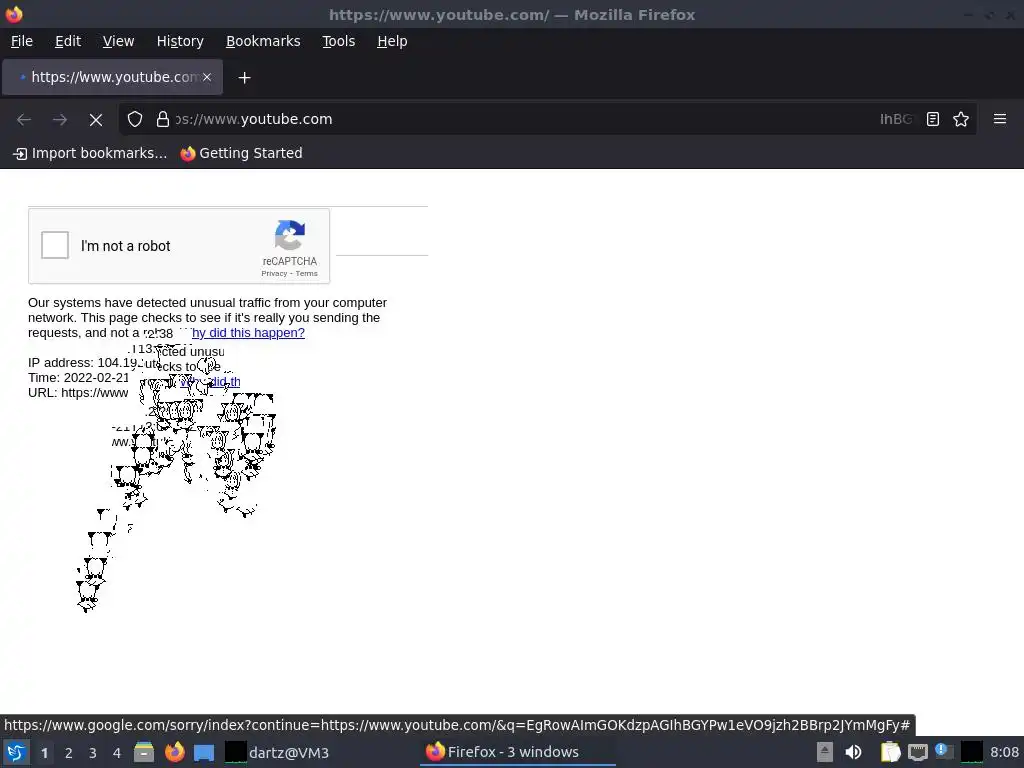The height and width of the screenshot is (768, 1024).
Task: Select the youtube.com browser tab
Action: (x=112, y=77)
